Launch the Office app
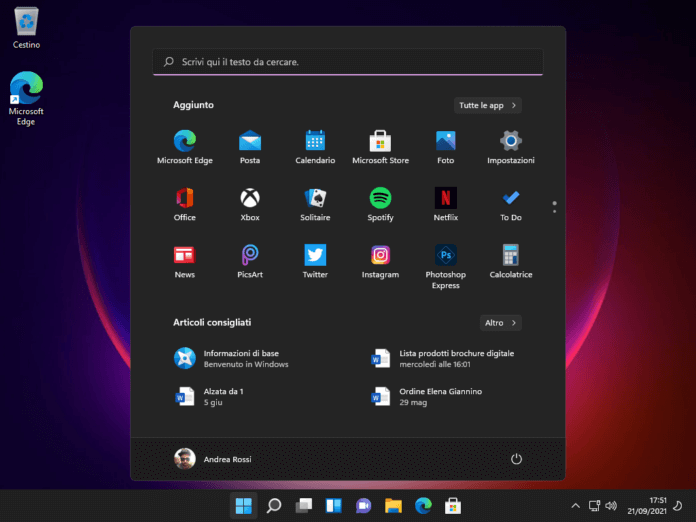 click(185, 204)
